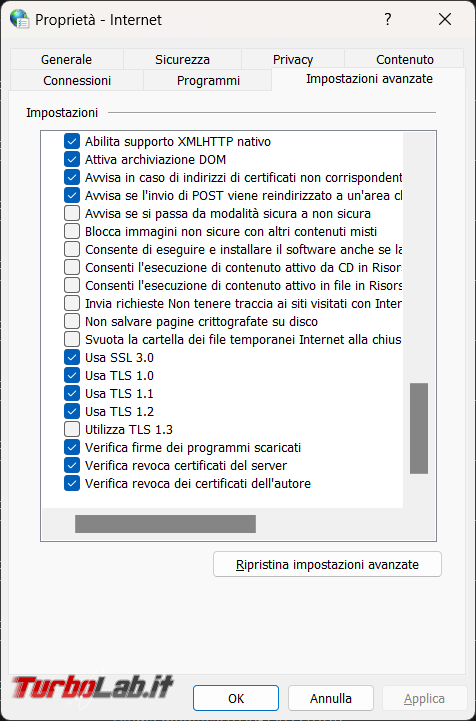Open the Privacy tab
This screenshot has height=721, width=476.
[x=293, y=59]
